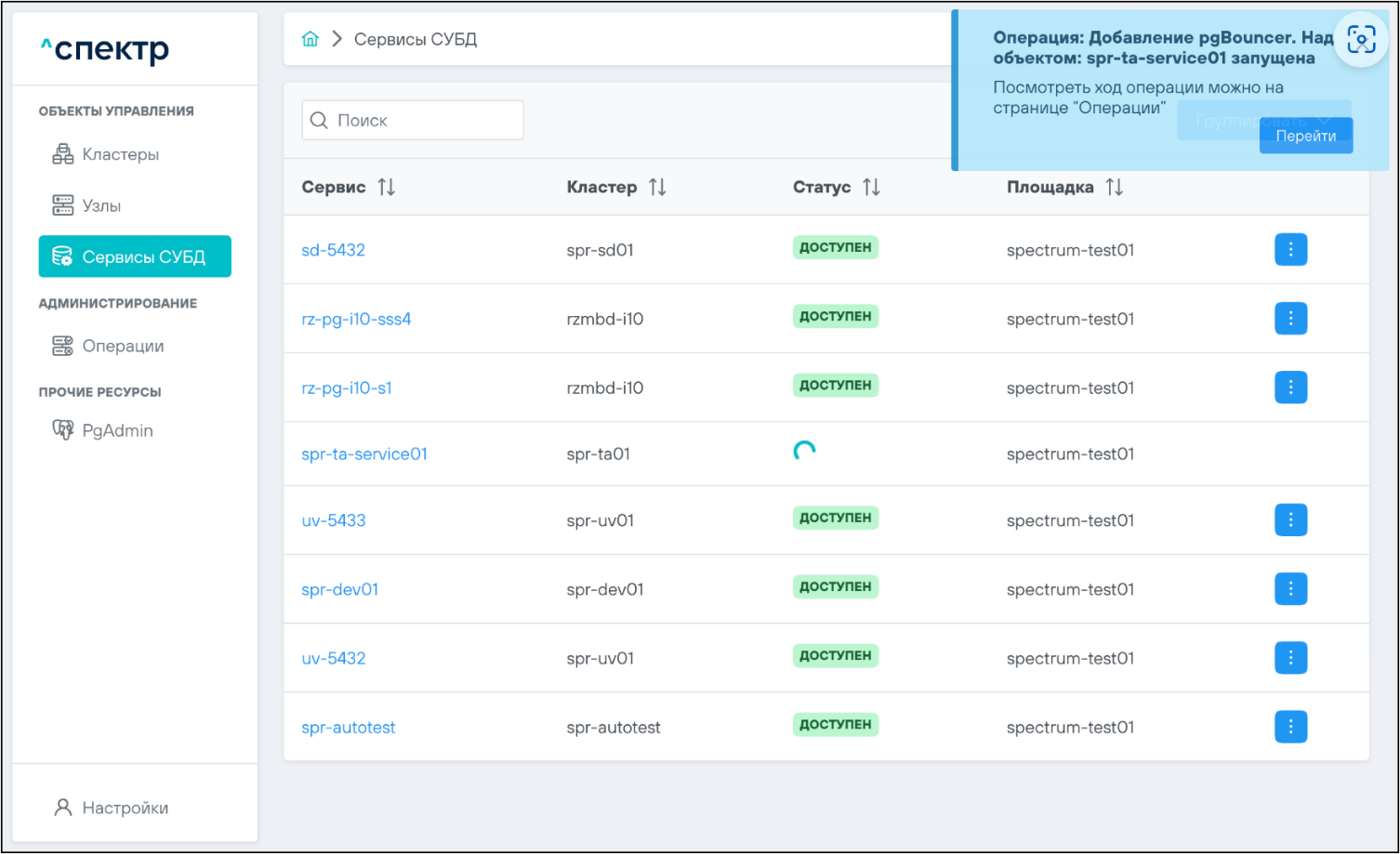The image size is (1400, 854).
Task: Sort table by Площадка column
Action: tap(1115, 188)
